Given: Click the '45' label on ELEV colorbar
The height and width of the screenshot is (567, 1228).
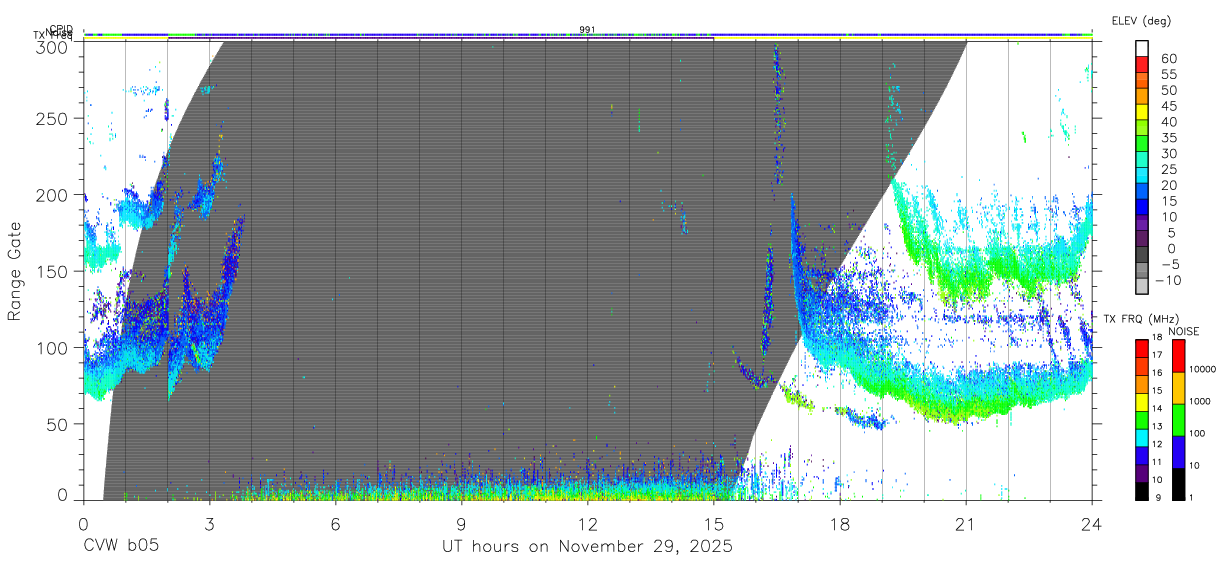Looking at the screenshot, I should [x=1168, y=106].
